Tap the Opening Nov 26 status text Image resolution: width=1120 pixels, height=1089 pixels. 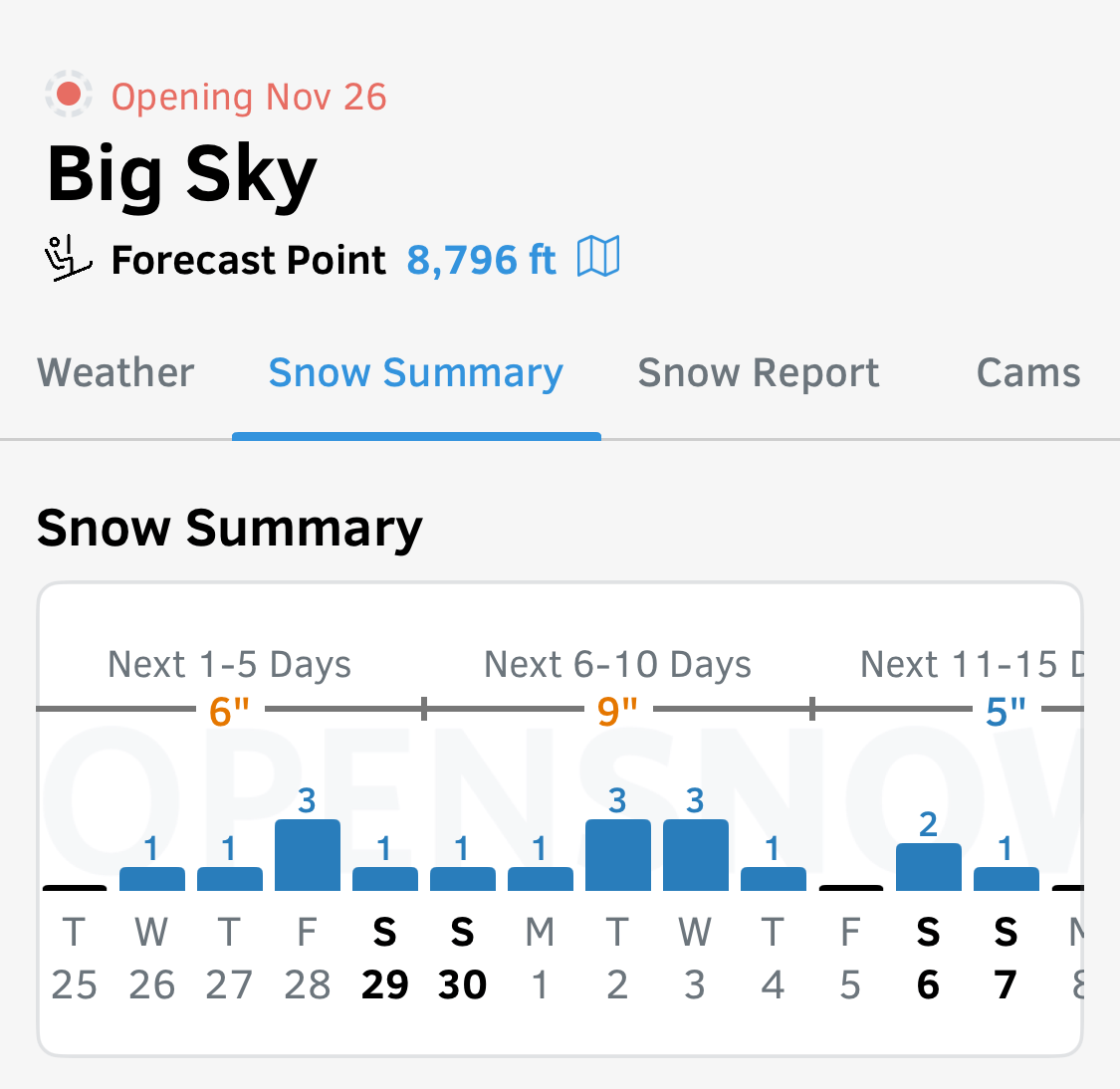pos(249,97)
